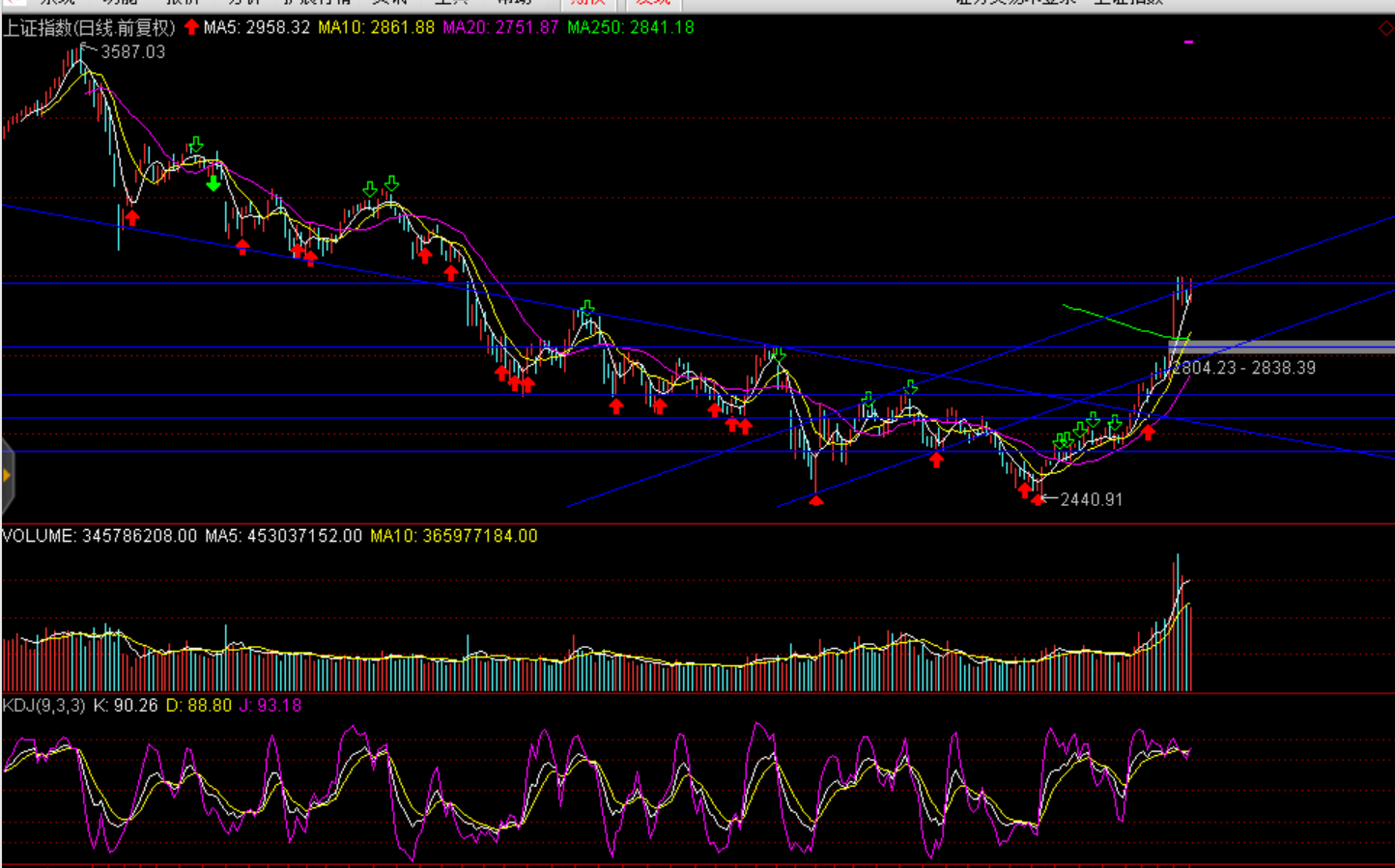Select the MA10: 2861.88 indicator label
1395x868 pixels.
pyautogui.click(x=377, y=28)
